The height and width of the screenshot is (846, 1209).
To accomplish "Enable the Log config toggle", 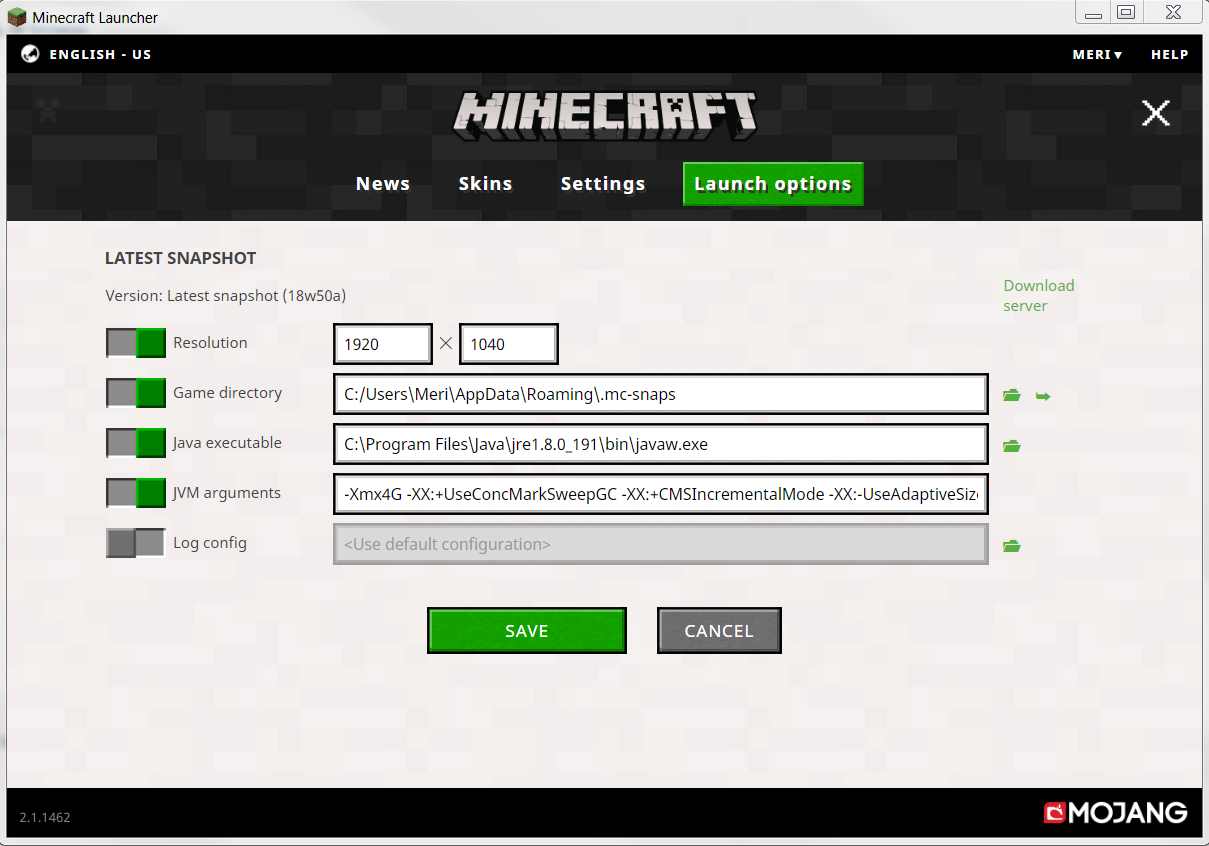I will [136, 543].
